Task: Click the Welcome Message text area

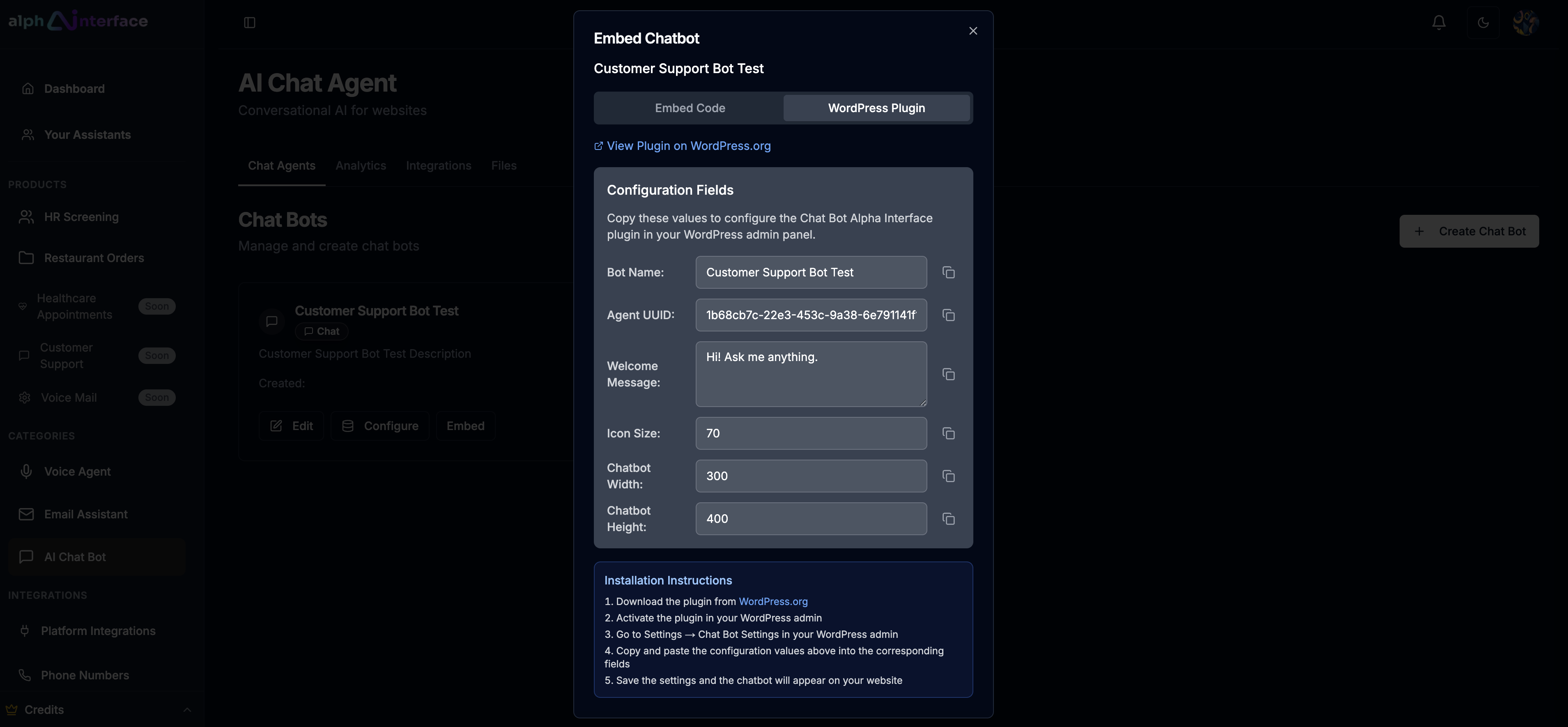Action: 810,374
